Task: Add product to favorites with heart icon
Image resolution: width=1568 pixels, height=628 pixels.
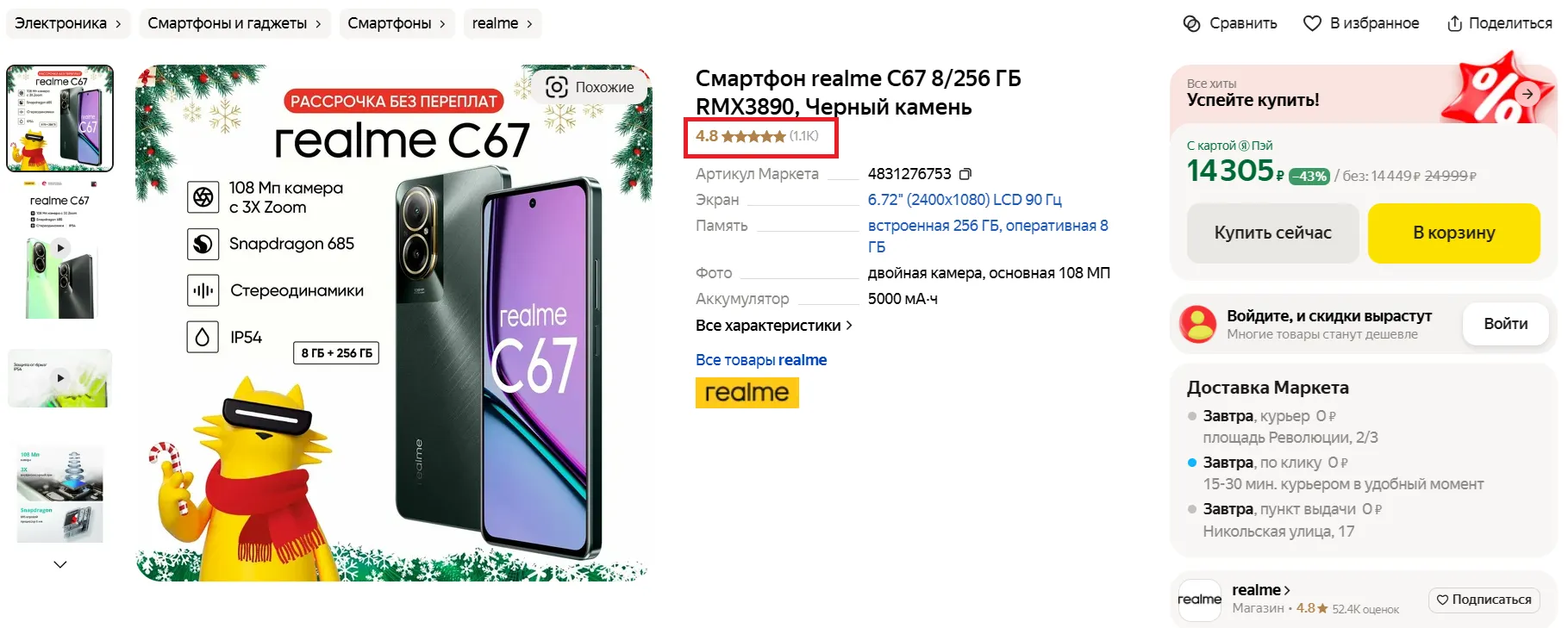Action: [x=1312, y=23]
